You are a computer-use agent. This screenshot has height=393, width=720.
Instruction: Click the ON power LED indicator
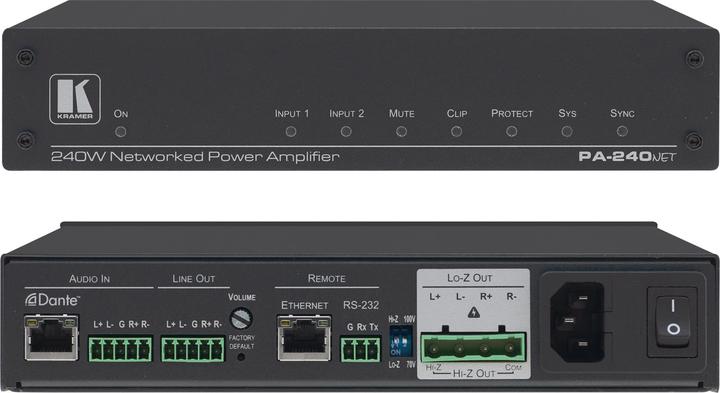click(121, 132)
